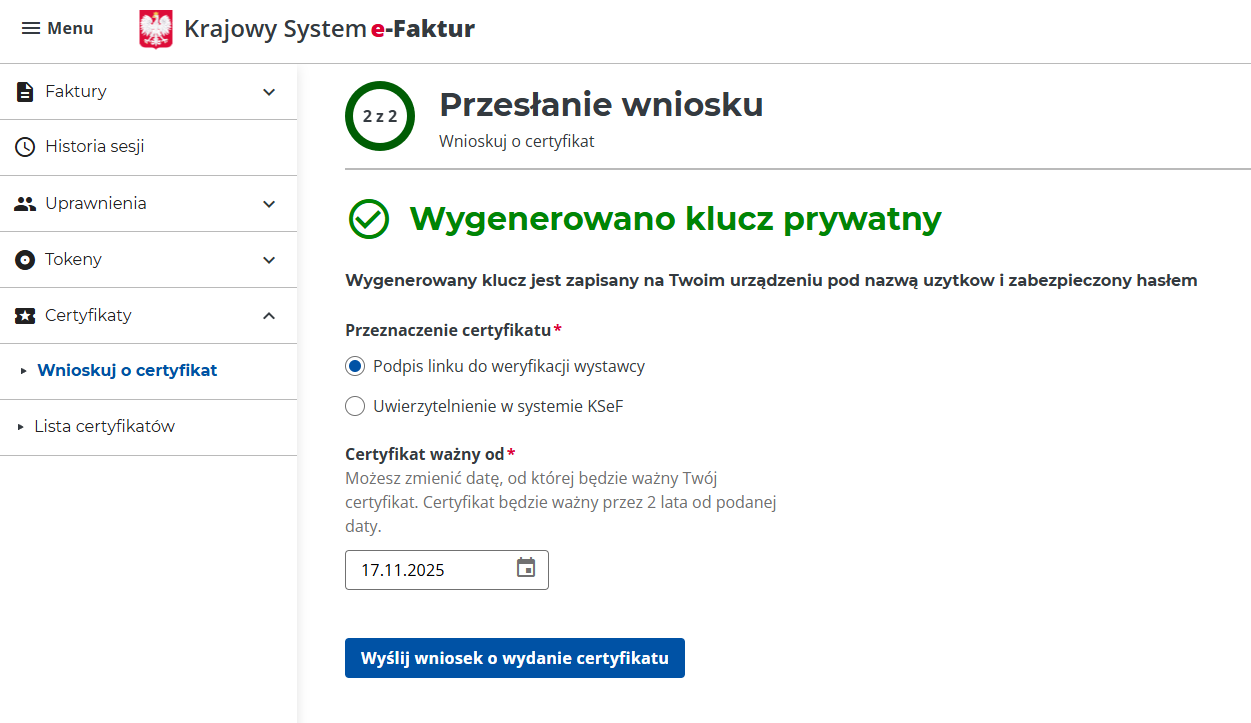Collapse the Certyfikaty section chevron

[269, 316]
